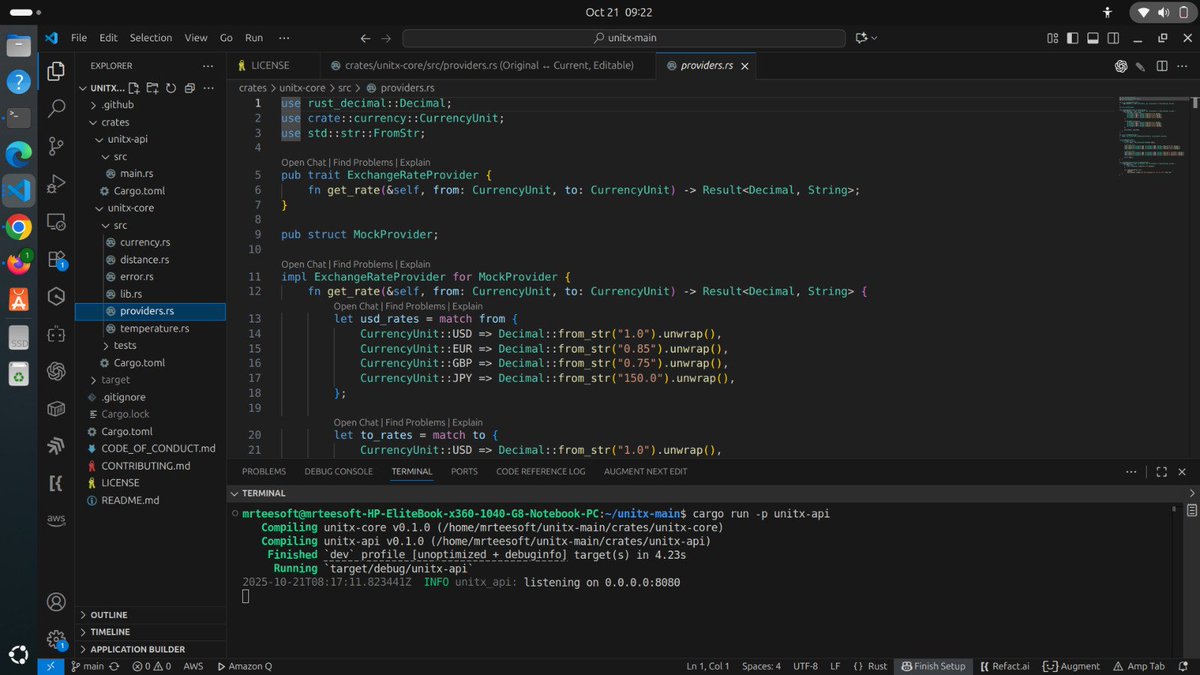Open the dropdown arrow beside the chat icon
1200x675 pixels.
click(x=874, y=38)
